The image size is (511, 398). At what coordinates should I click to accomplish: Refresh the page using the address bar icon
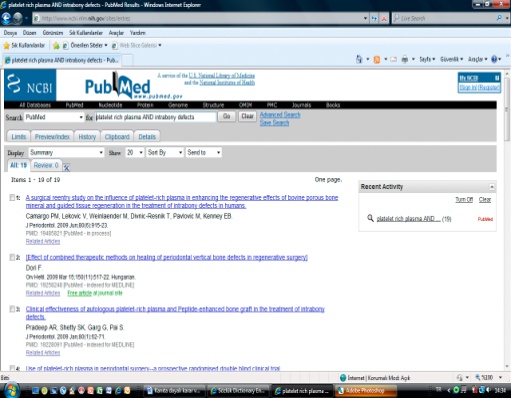point(374,19)
